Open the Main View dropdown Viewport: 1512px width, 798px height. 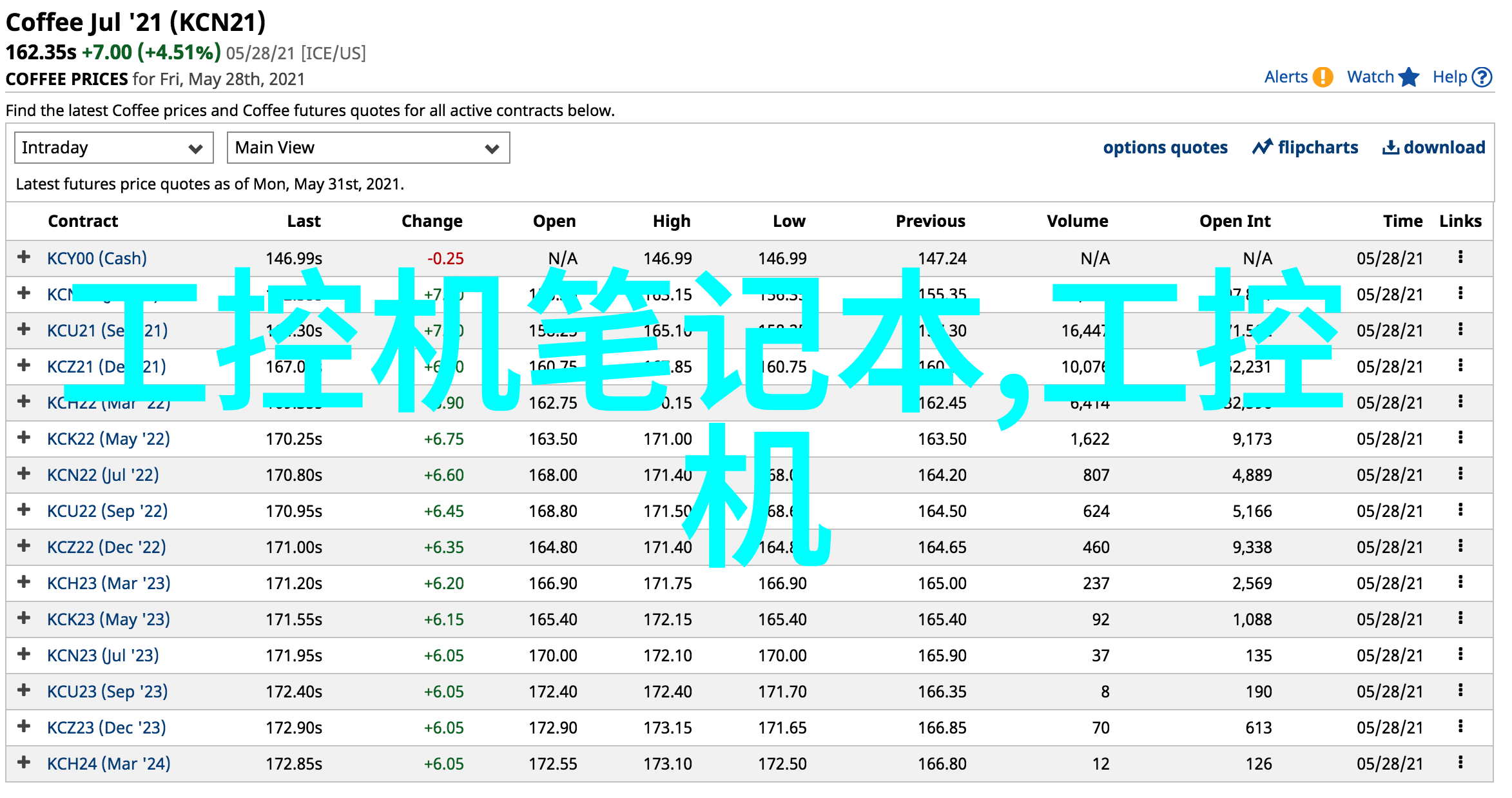point(368,148)
